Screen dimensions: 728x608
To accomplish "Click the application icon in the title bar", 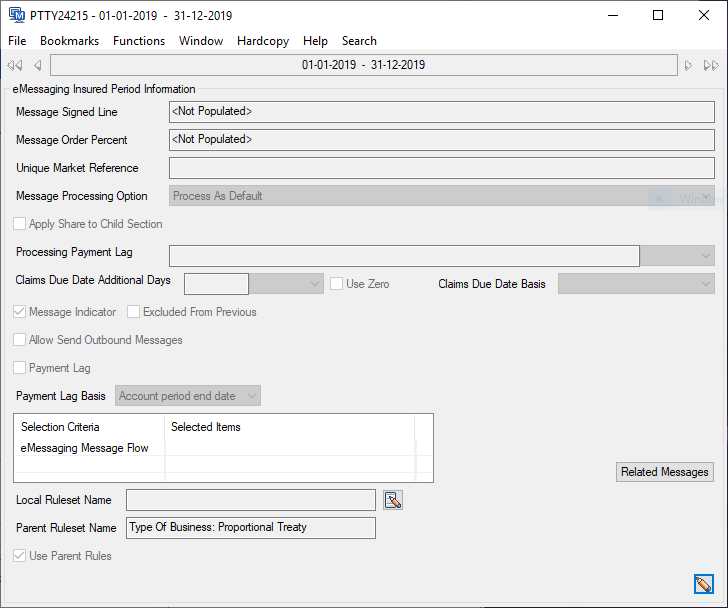I will [16, 16].
